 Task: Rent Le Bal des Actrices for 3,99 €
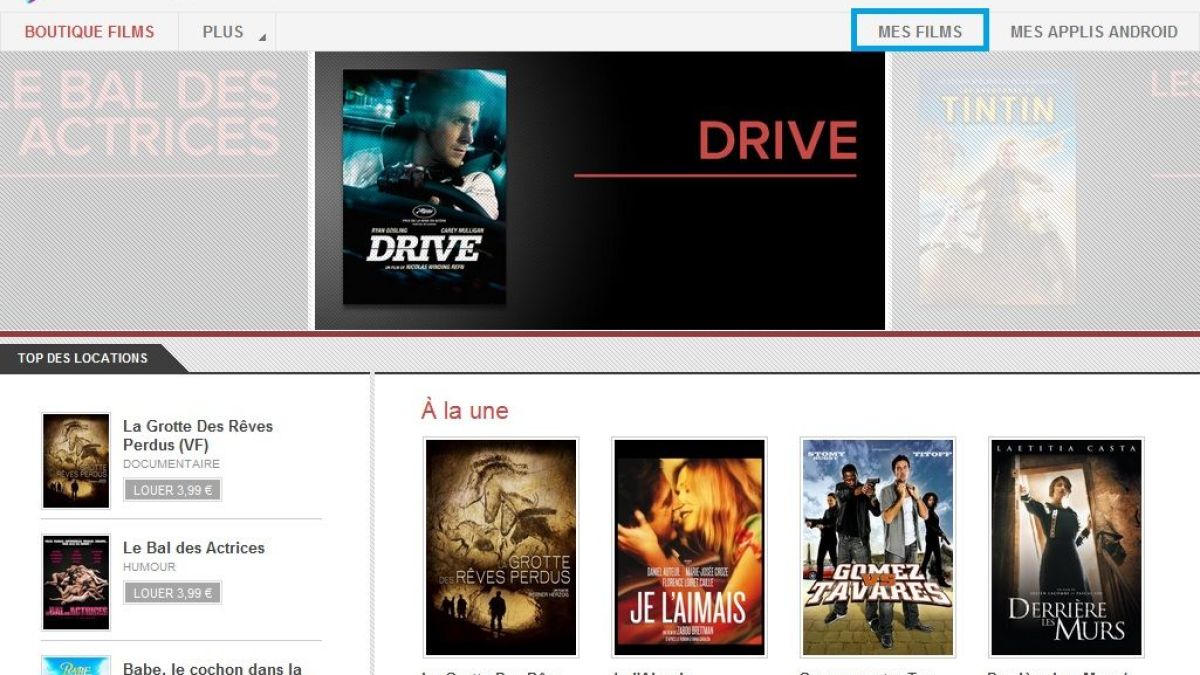(x=172, y=593)
